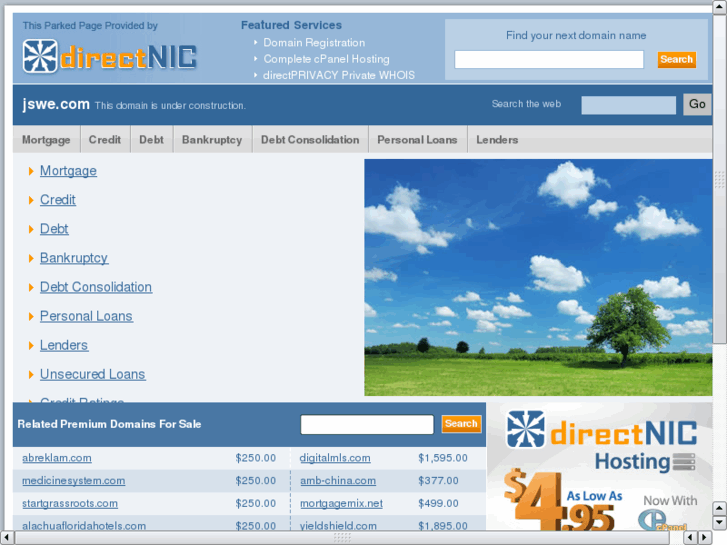Follow the Mortgage link in the list
727x545 pixels.
(68, 171)
